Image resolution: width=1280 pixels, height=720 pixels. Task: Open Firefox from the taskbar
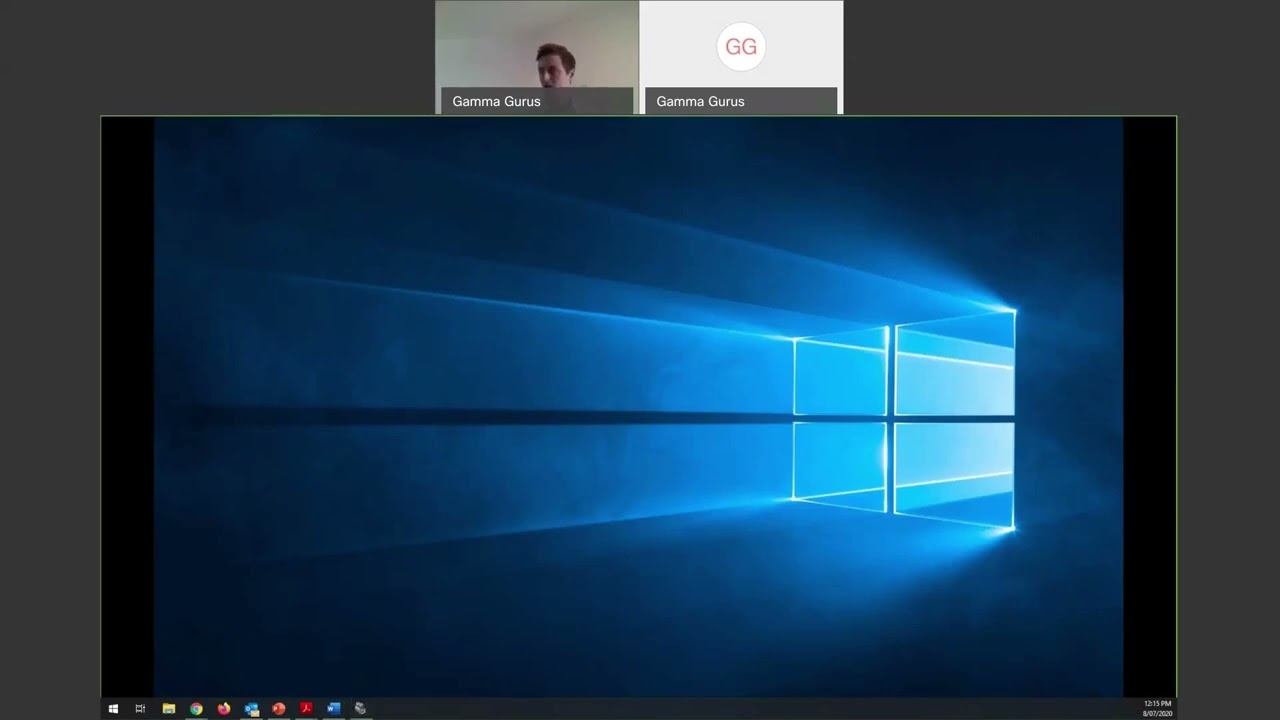tap(224, 709)
